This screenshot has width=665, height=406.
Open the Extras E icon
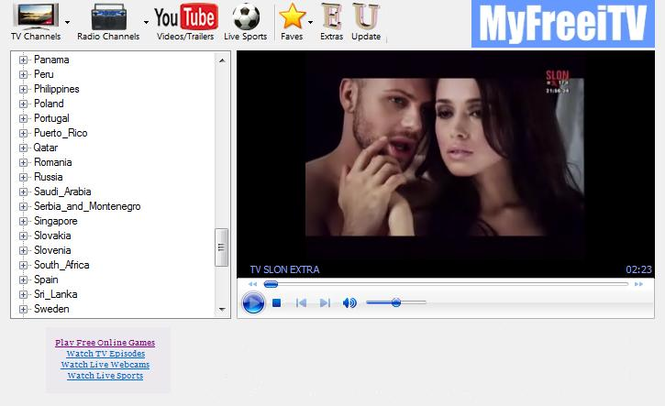coord(332,17)
